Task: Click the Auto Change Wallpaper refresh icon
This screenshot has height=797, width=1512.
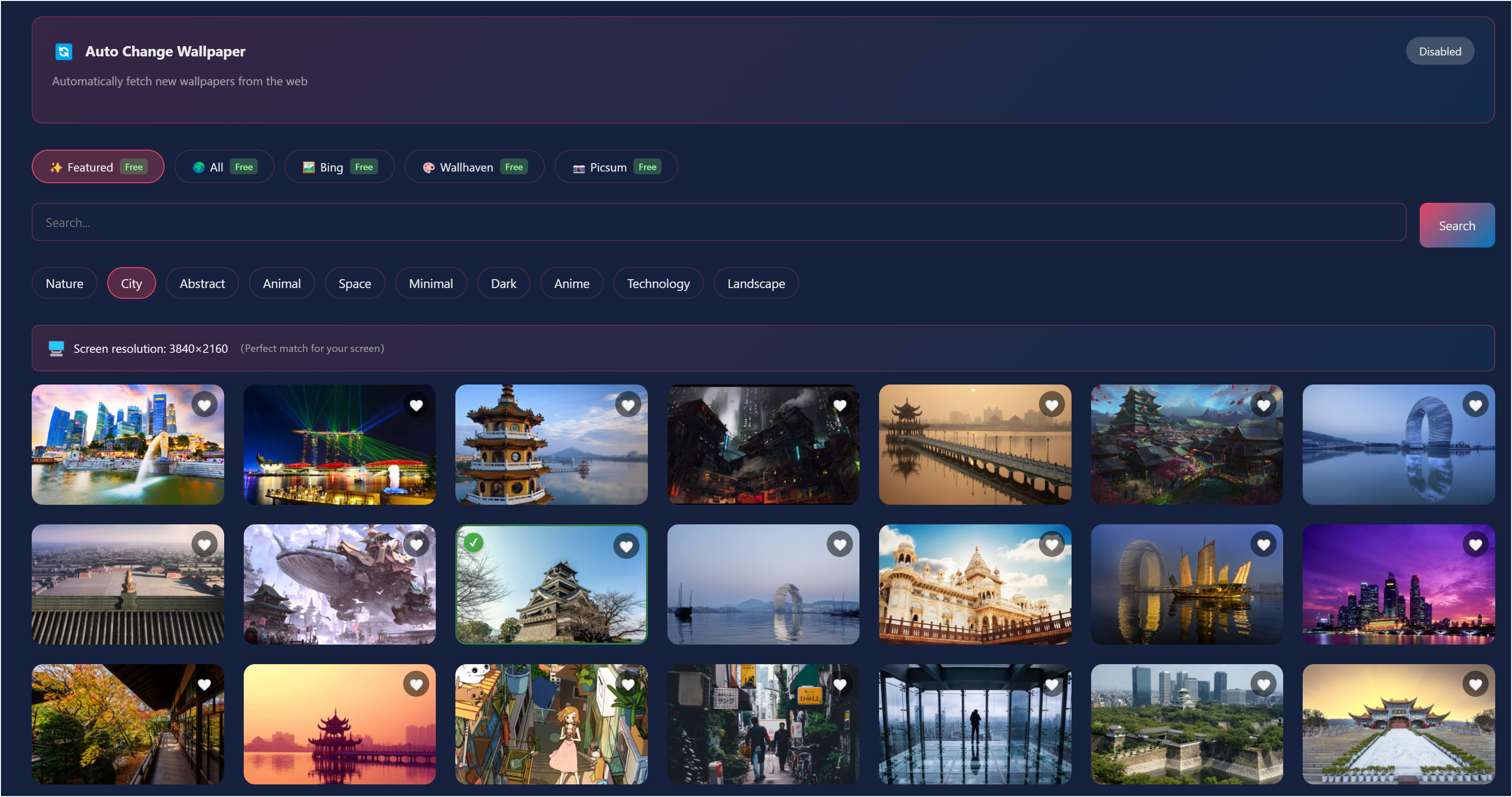Action: pos(63,52)
